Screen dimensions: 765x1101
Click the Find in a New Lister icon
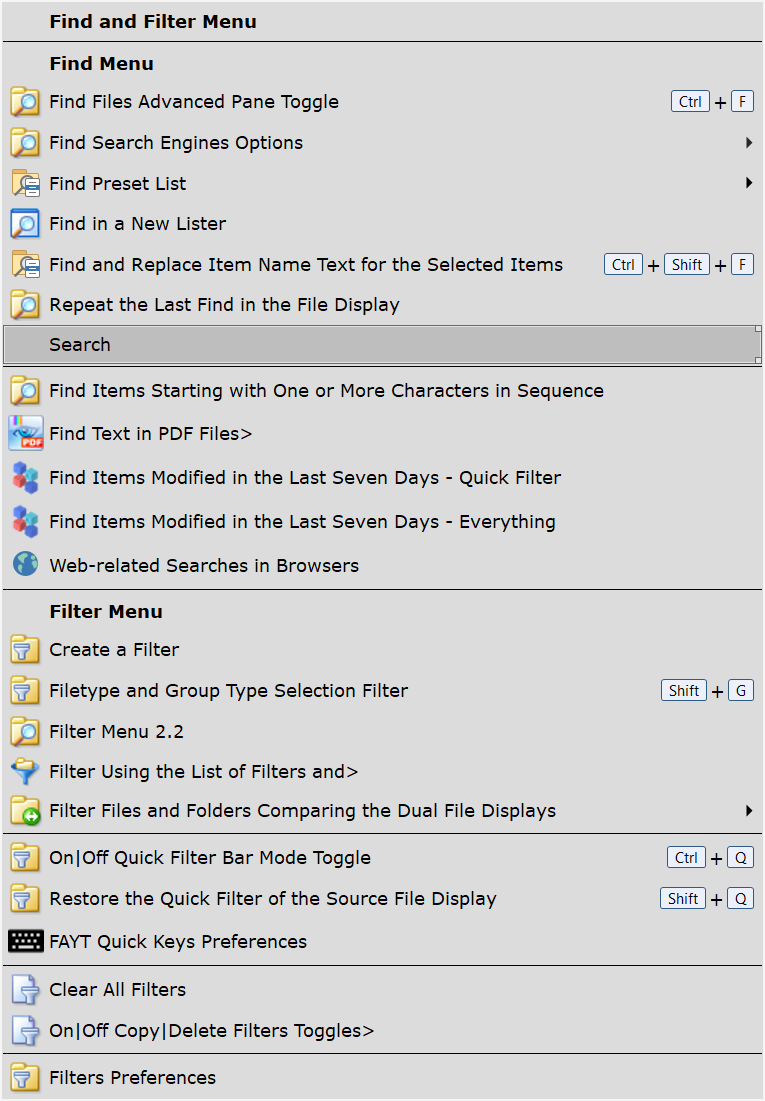coord(25,224)
